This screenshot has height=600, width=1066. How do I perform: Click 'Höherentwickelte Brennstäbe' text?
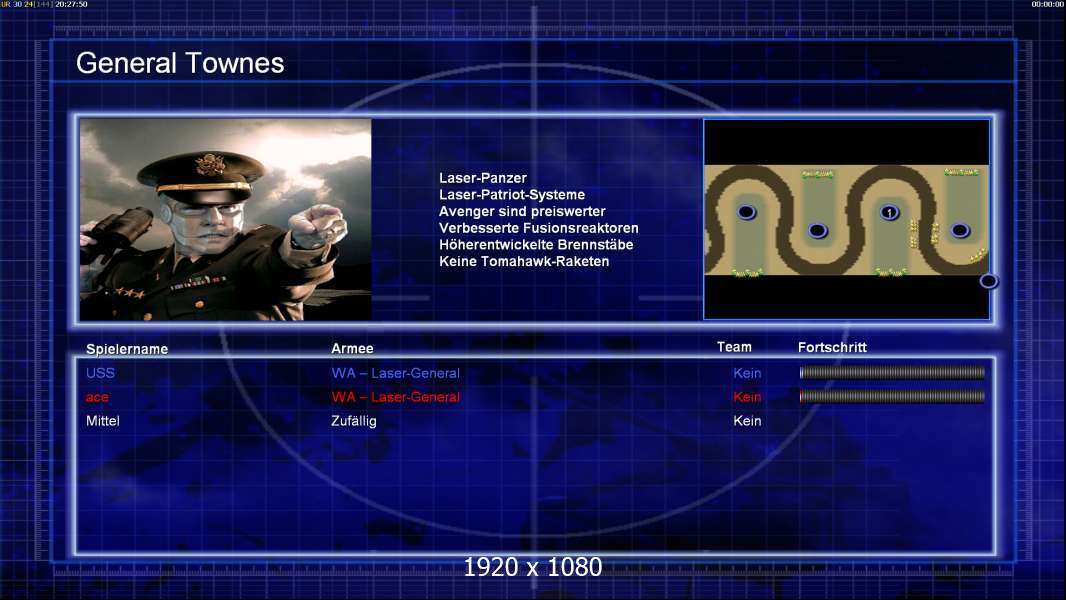[536, 245]
